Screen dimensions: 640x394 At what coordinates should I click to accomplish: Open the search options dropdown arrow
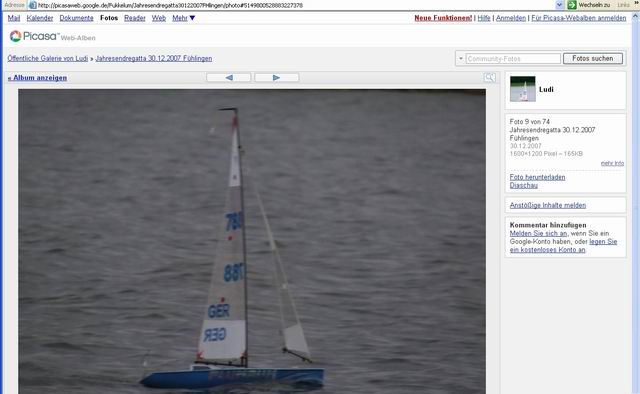tap(460, 58)
